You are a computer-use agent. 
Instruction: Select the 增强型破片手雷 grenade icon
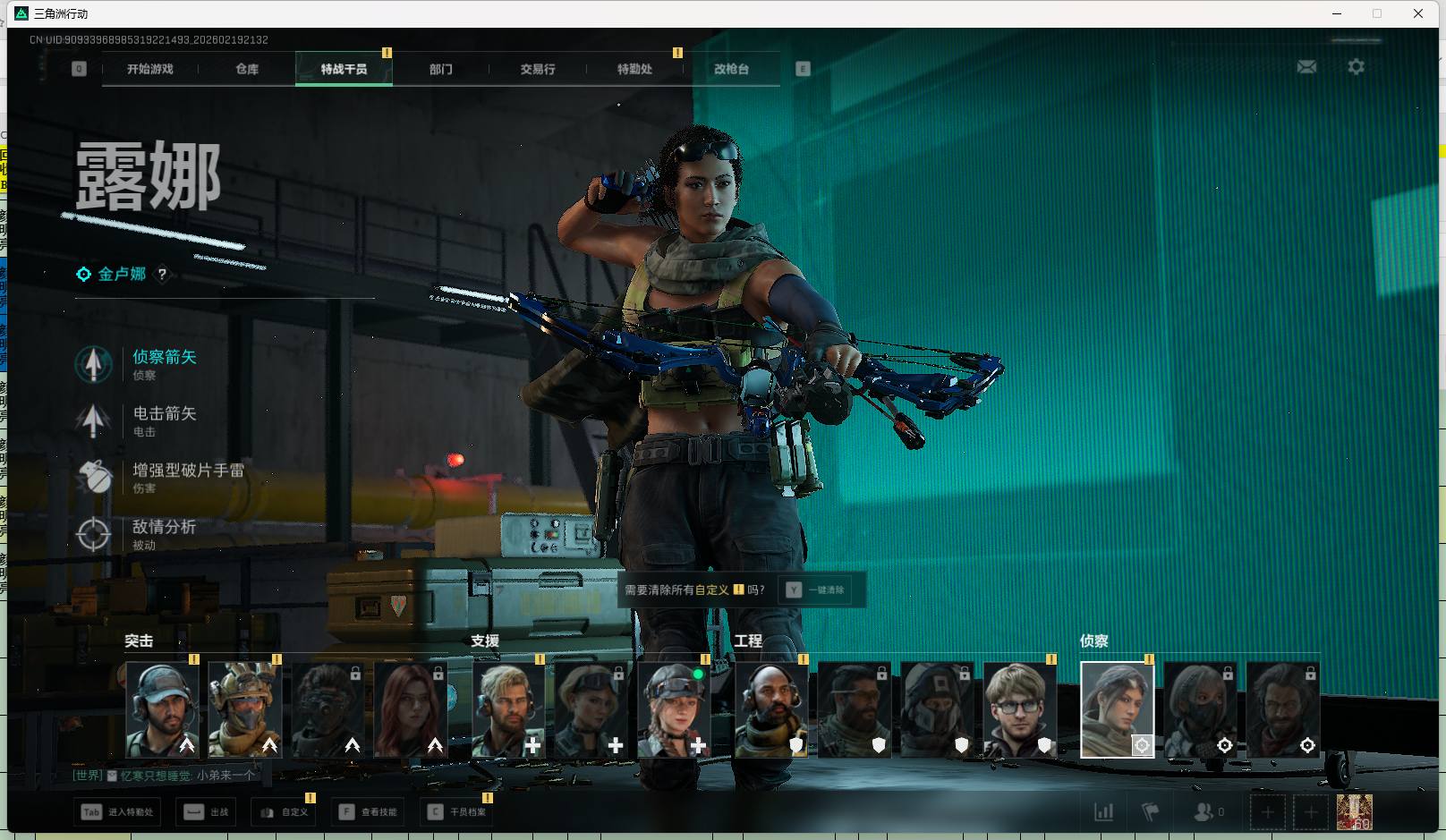coord(93,477)
